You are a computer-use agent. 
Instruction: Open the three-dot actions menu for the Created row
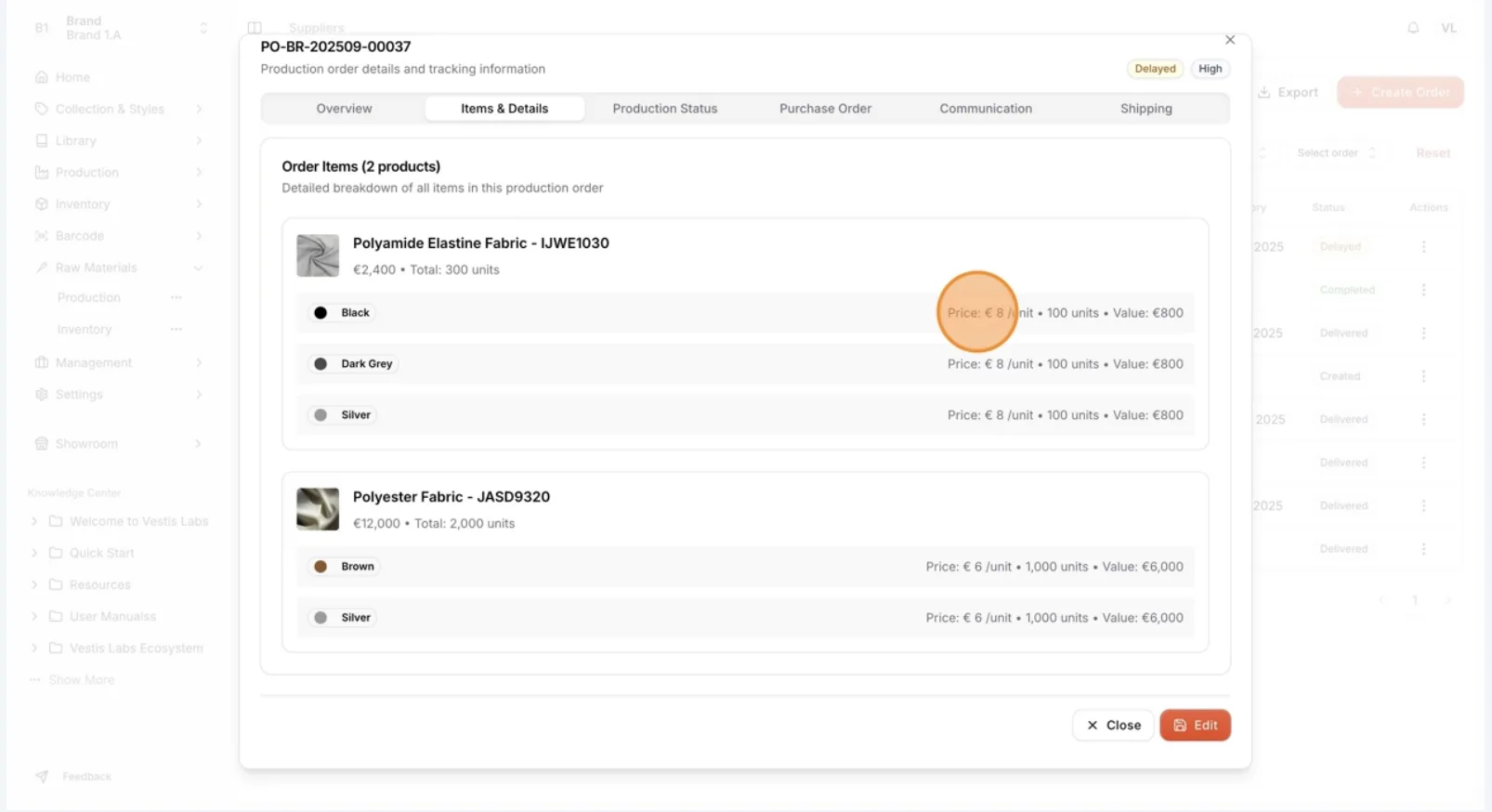pos(1423,376)
